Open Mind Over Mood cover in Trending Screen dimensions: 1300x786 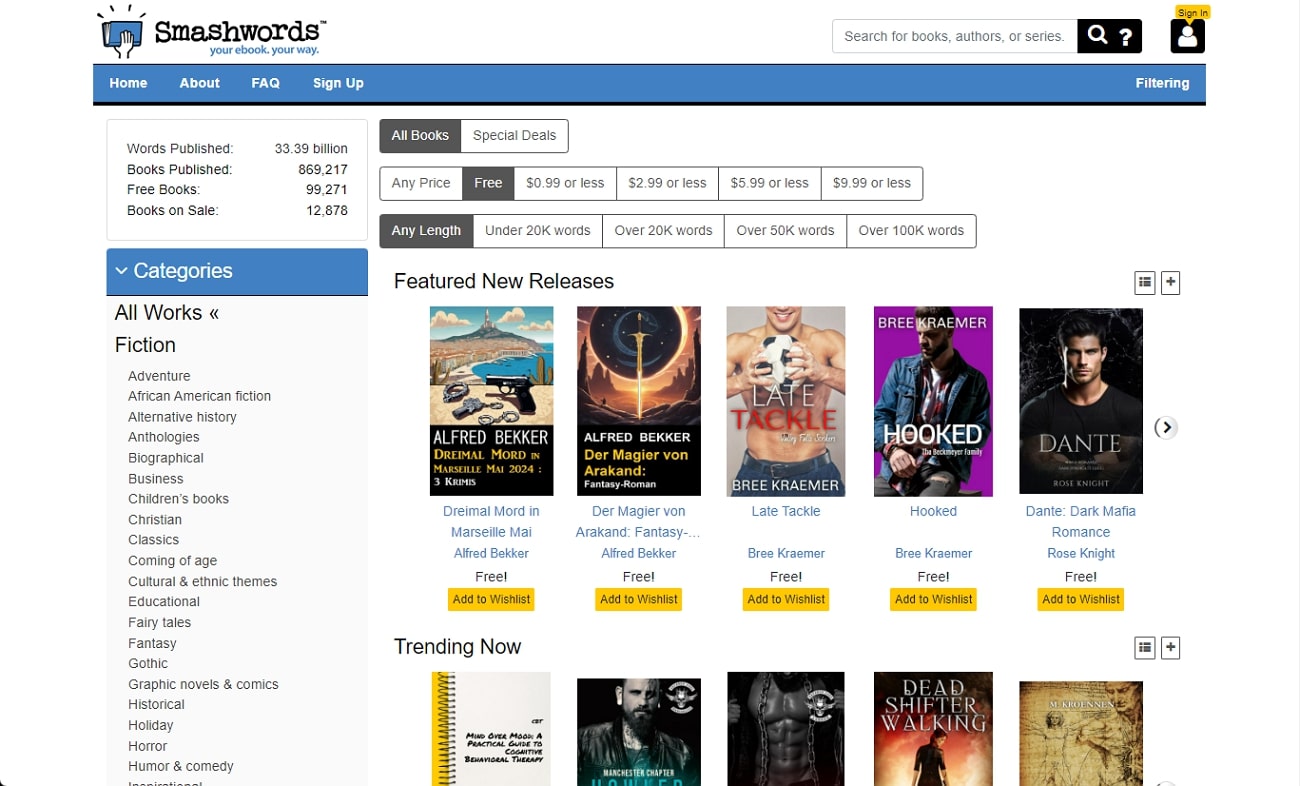(x=491, y=729)
